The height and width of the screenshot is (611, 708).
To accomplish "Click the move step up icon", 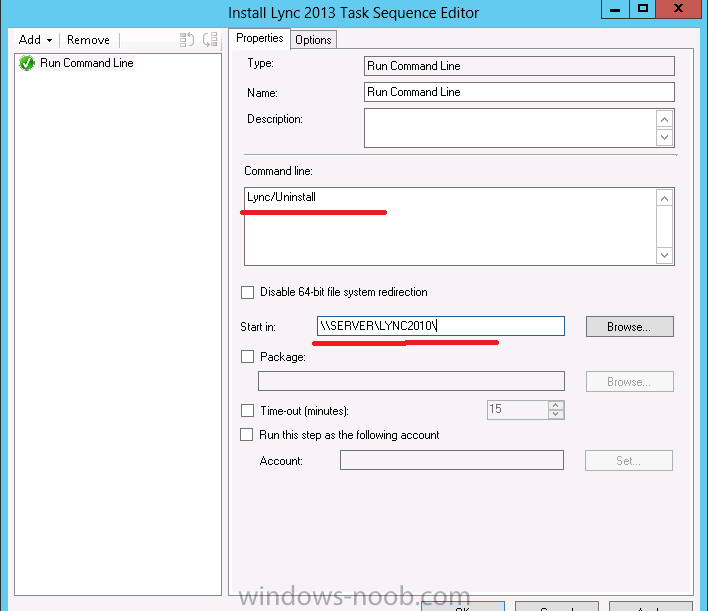I will (187, 40).
